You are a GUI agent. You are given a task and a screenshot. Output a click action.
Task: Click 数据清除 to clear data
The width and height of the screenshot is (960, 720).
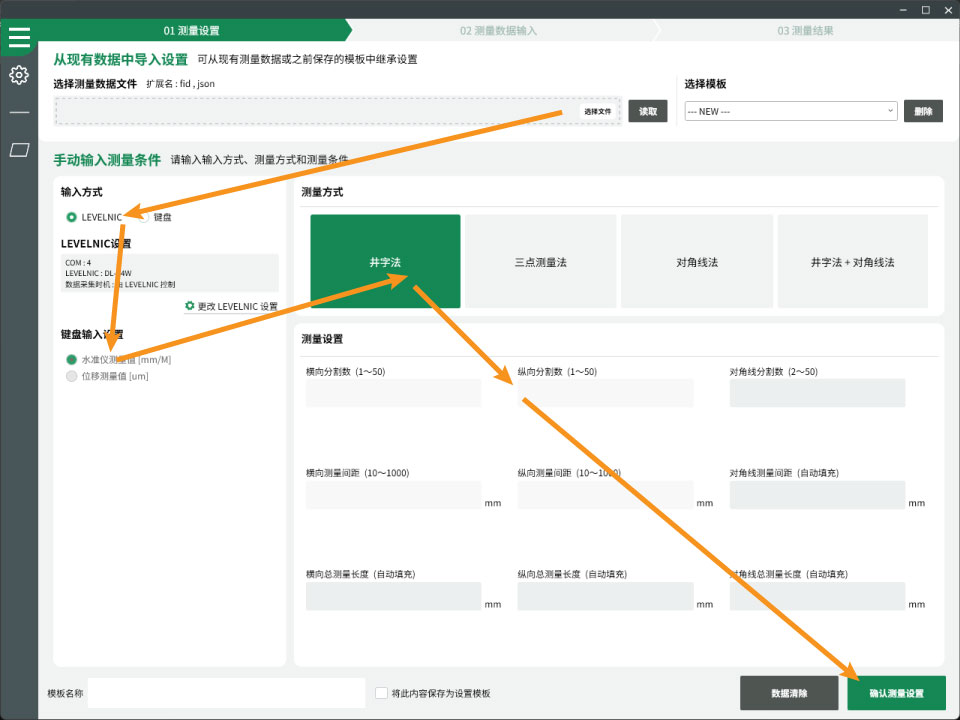[x=789, y=692]
